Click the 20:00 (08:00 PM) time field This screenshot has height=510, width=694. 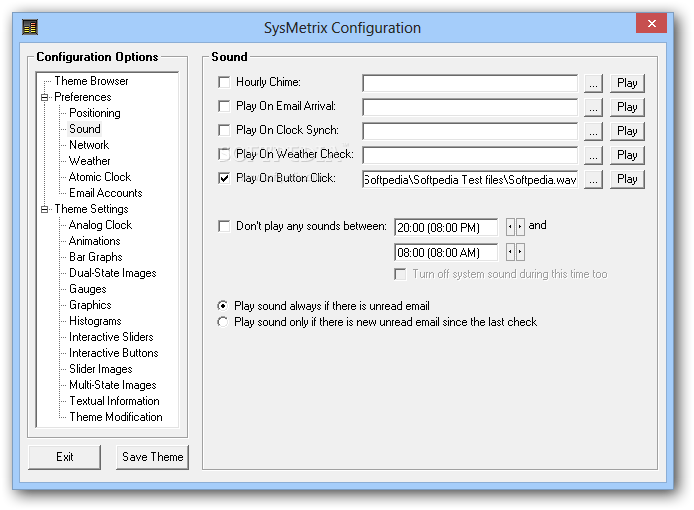coord(446,228)
